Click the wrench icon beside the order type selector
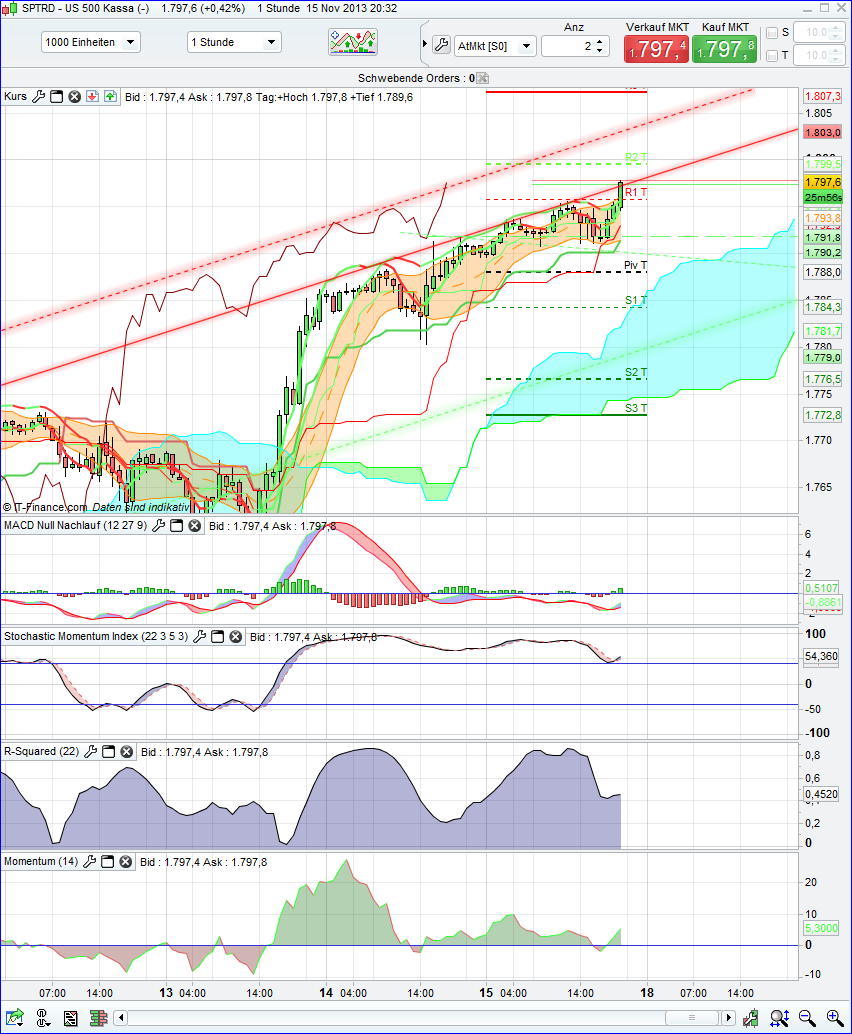The height and width of the screenshot is (1034, 852). tap(440, 44)
